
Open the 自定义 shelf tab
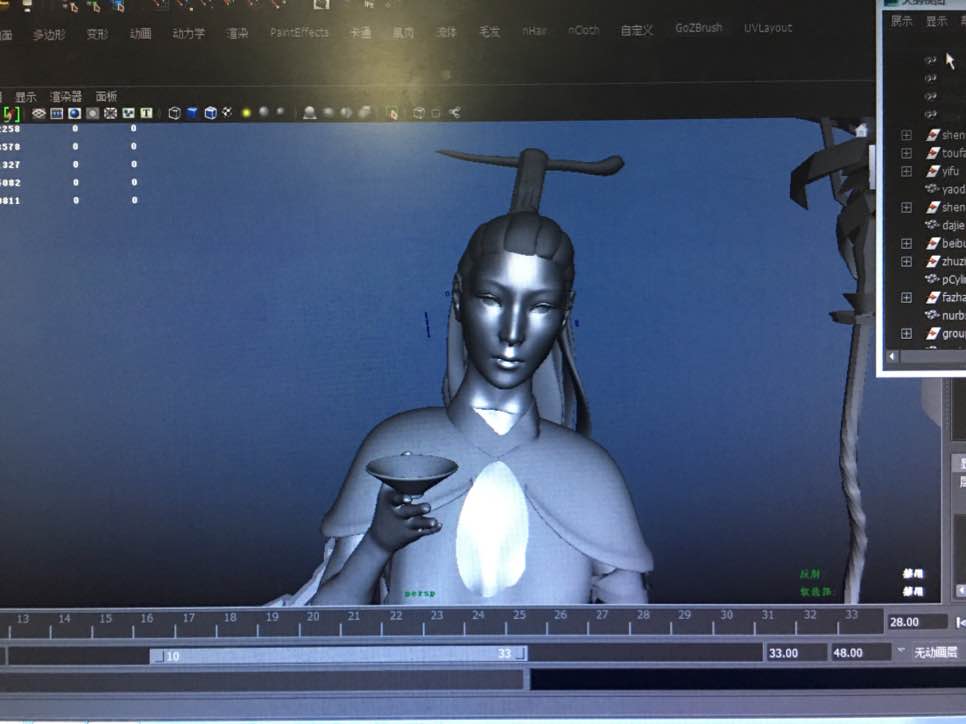[x=636, y=30]
